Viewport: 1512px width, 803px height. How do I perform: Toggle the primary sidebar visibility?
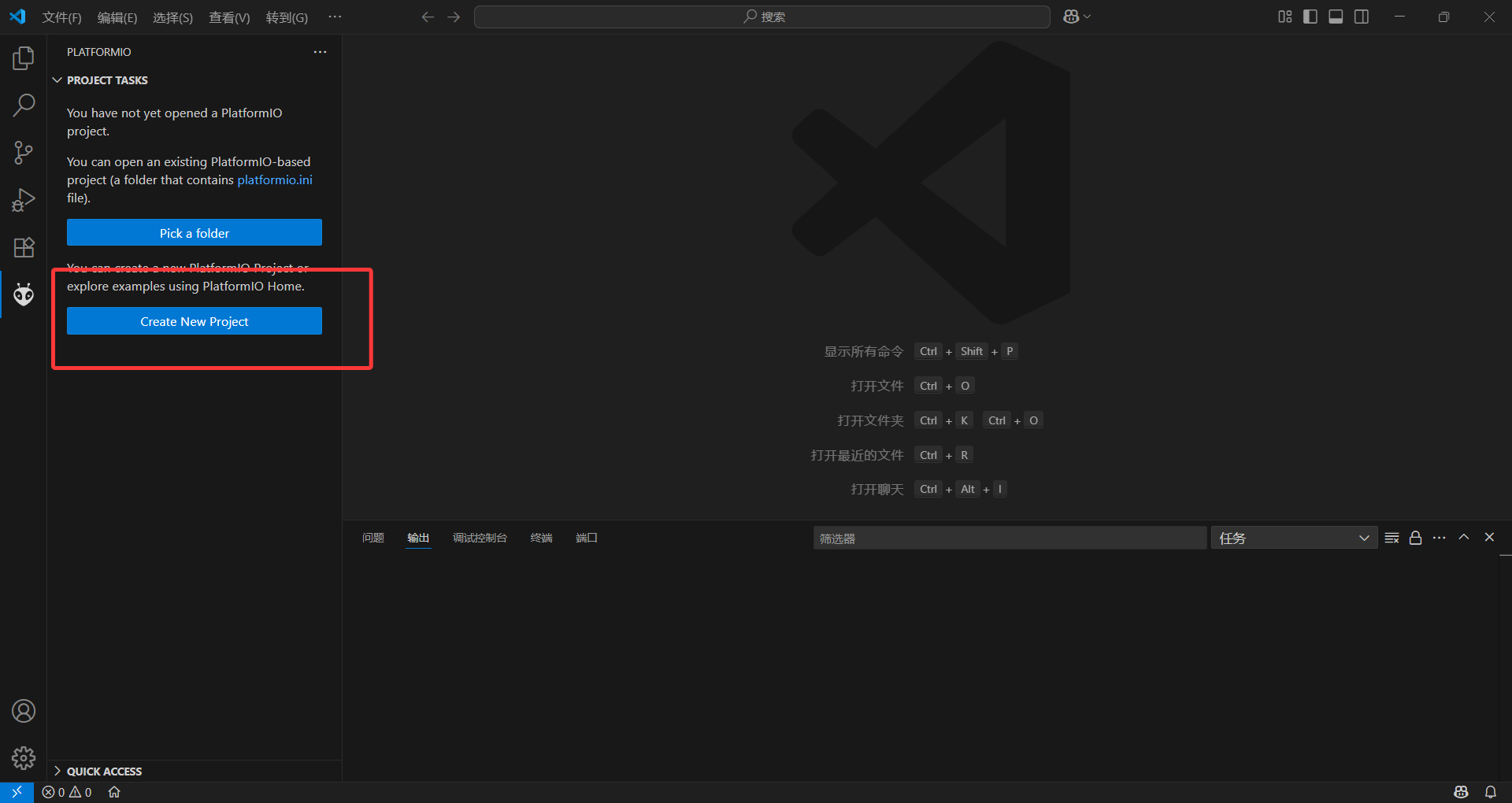click(x=1310, y=16)
